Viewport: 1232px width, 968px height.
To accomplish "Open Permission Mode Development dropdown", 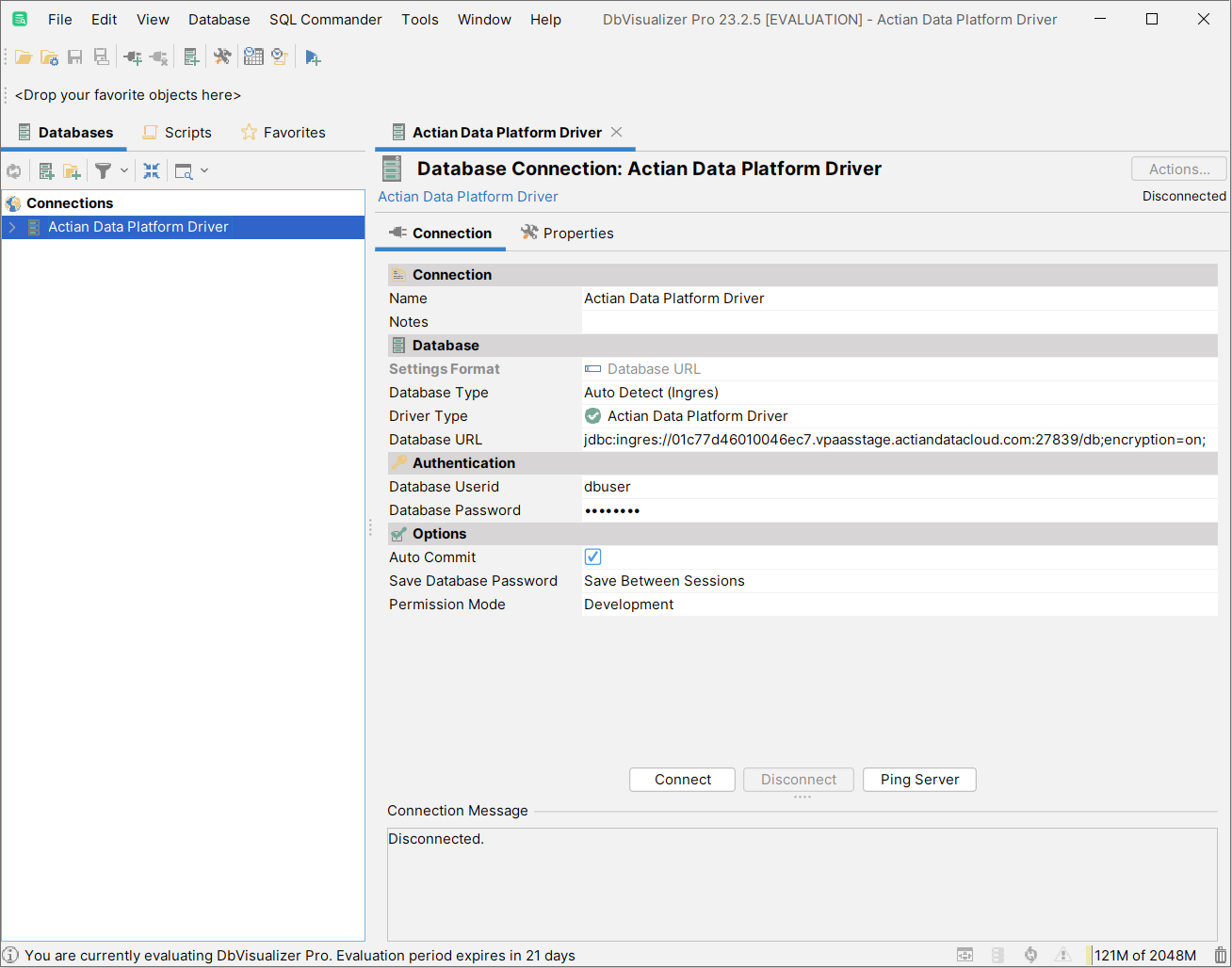I will click(x=899, y=605).
